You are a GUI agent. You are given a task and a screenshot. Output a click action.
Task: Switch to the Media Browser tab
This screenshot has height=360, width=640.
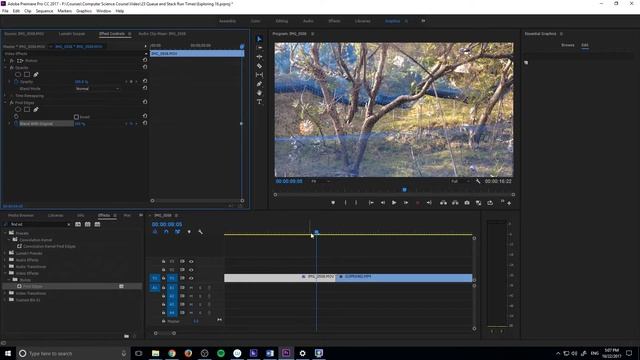(21, 216)
